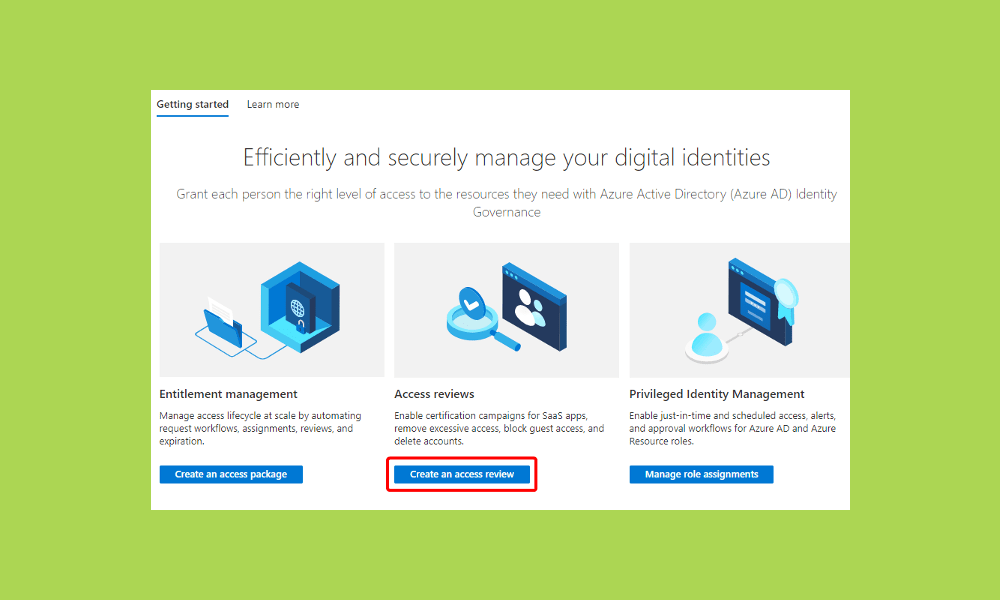The width and height of the screenshot is (1000, 600).
Task: Click Create an access review button
Action: pos(462,474)
